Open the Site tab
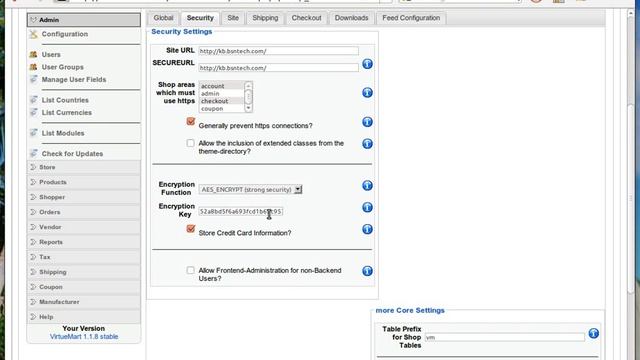 pyautogui.click(x=233, y=18)
